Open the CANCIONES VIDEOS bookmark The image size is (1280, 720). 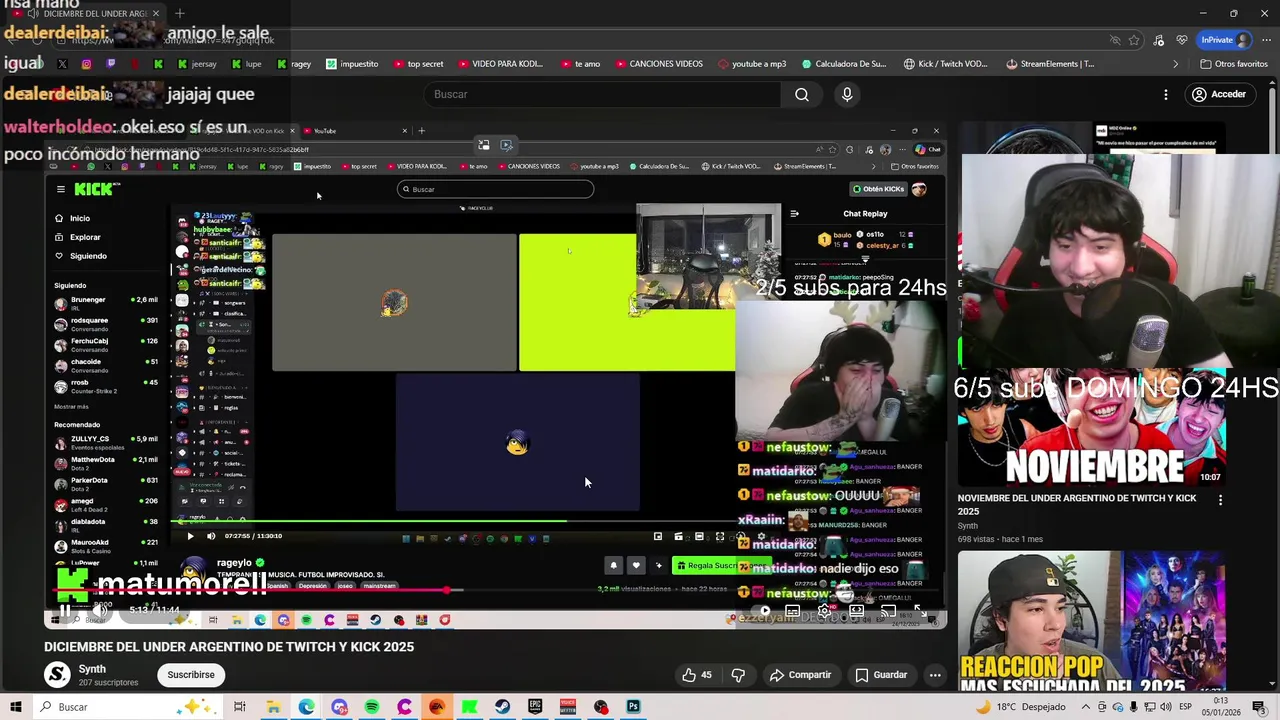click(x=658, y=64)
